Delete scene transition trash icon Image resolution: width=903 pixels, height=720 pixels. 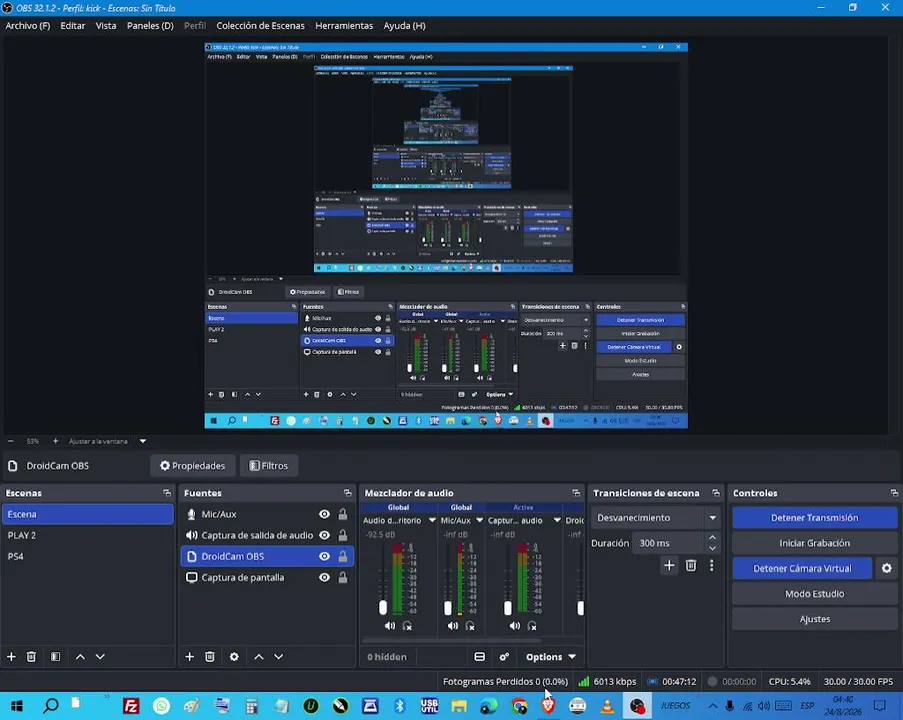tap(690, 566)
